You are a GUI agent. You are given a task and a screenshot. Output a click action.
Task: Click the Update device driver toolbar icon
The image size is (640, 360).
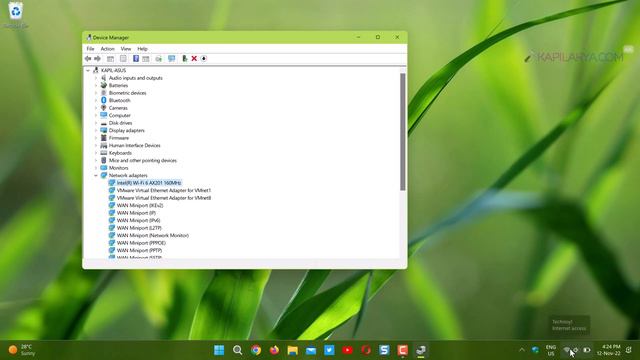pyautogui.click(x=184, y=59)
